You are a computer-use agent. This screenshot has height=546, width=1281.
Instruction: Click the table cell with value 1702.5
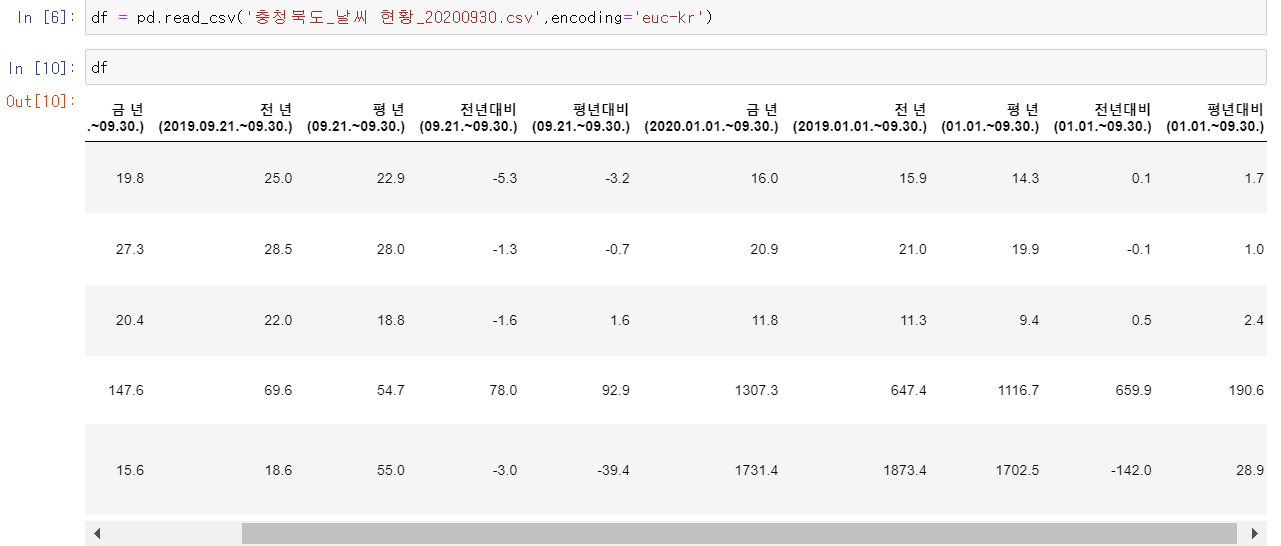1016,470
